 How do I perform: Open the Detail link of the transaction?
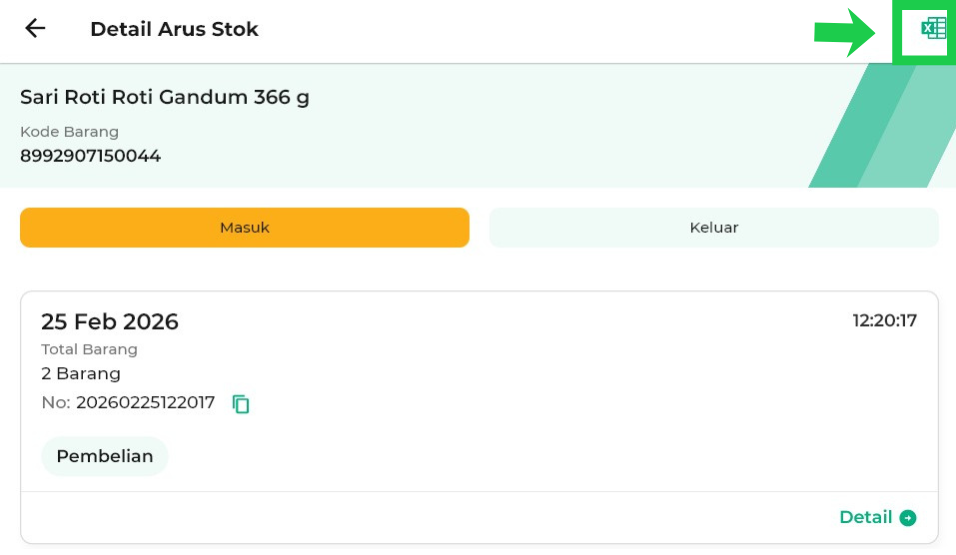click(x=866, y=518)
